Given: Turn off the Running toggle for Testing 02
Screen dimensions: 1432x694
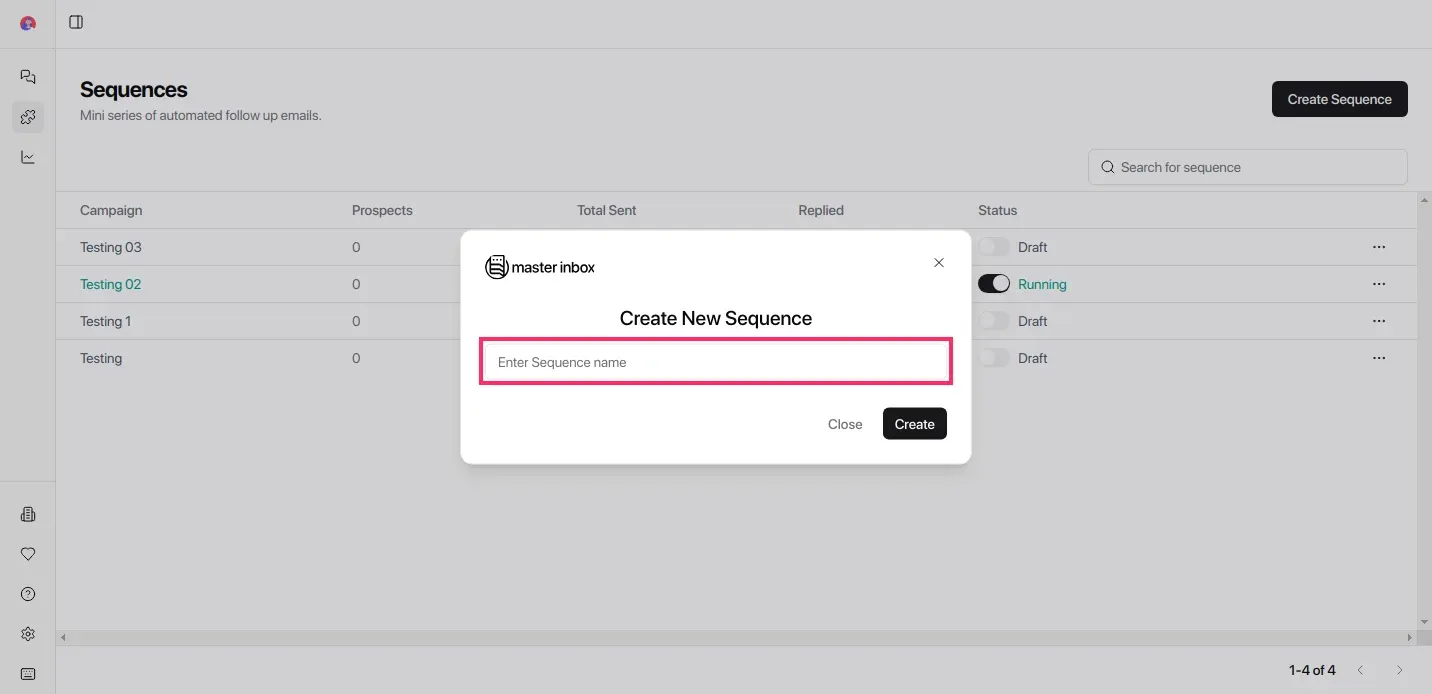Looking at the screenshot, I should [994, 284].
